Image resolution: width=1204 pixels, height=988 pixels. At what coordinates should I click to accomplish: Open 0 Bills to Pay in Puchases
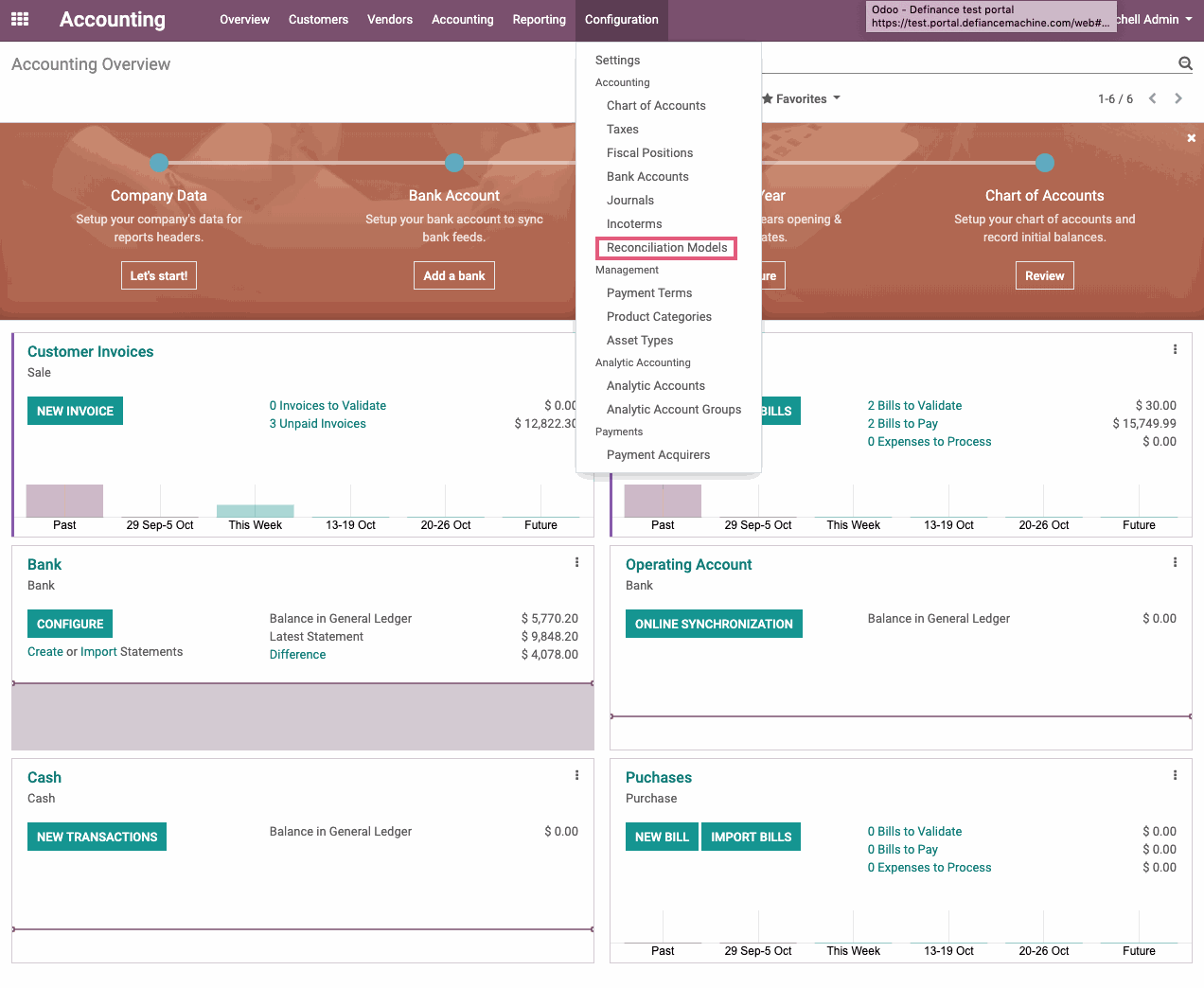coord(903,849)
